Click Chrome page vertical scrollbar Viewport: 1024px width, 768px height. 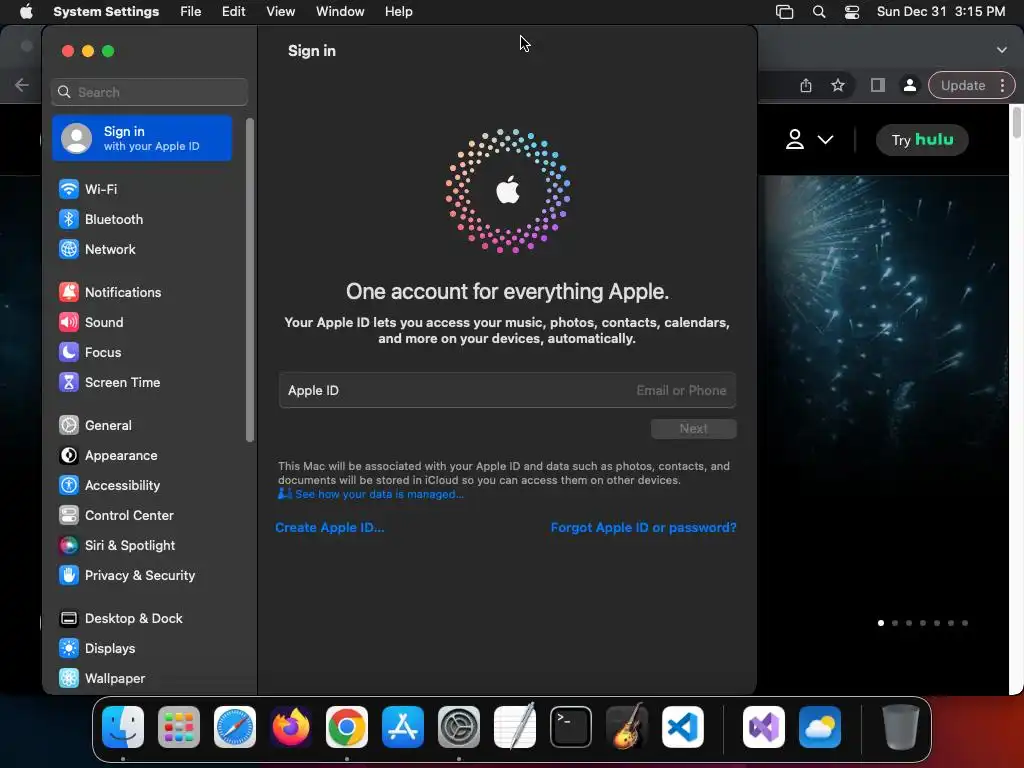tap(1017, 121)
